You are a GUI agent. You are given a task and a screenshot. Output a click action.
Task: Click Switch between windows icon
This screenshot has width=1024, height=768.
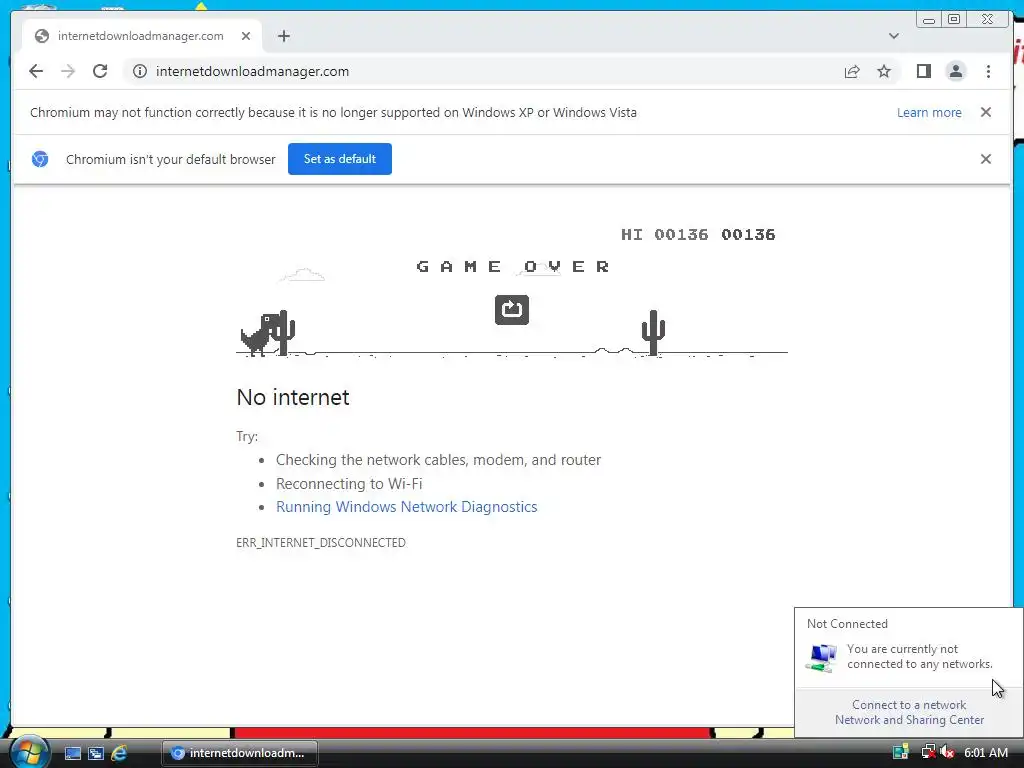pos(96,753)
